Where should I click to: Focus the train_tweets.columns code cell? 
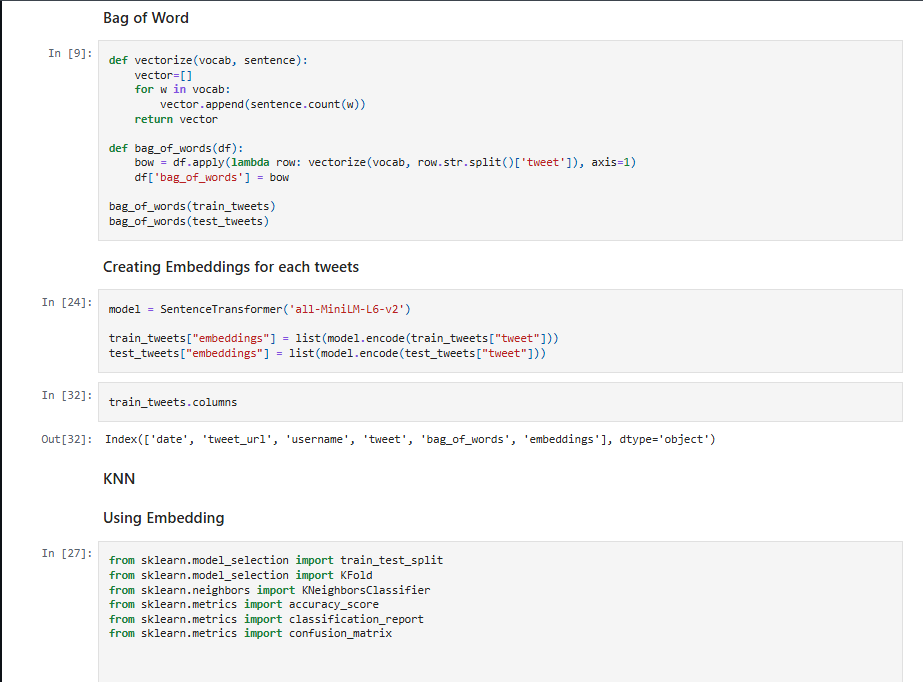(x=500, y=402)
